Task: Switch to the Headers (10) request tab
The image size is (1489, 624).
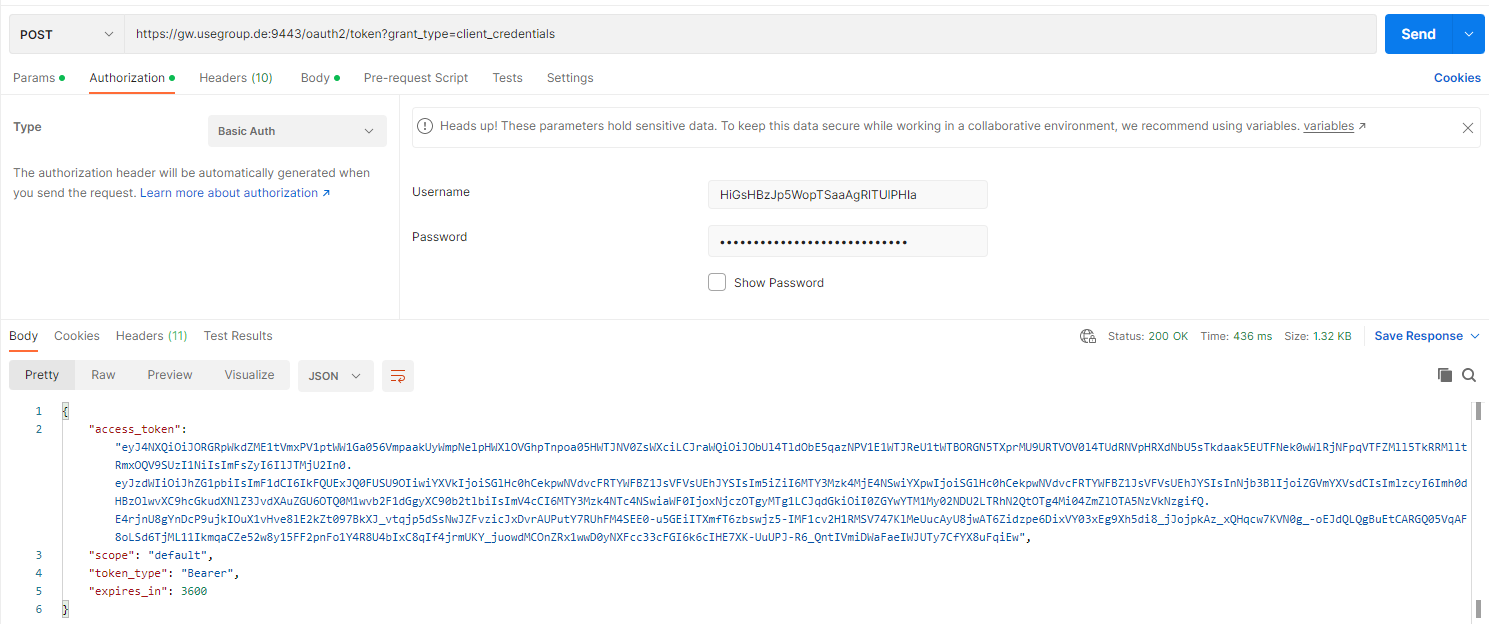Action: tap(236, 78)
